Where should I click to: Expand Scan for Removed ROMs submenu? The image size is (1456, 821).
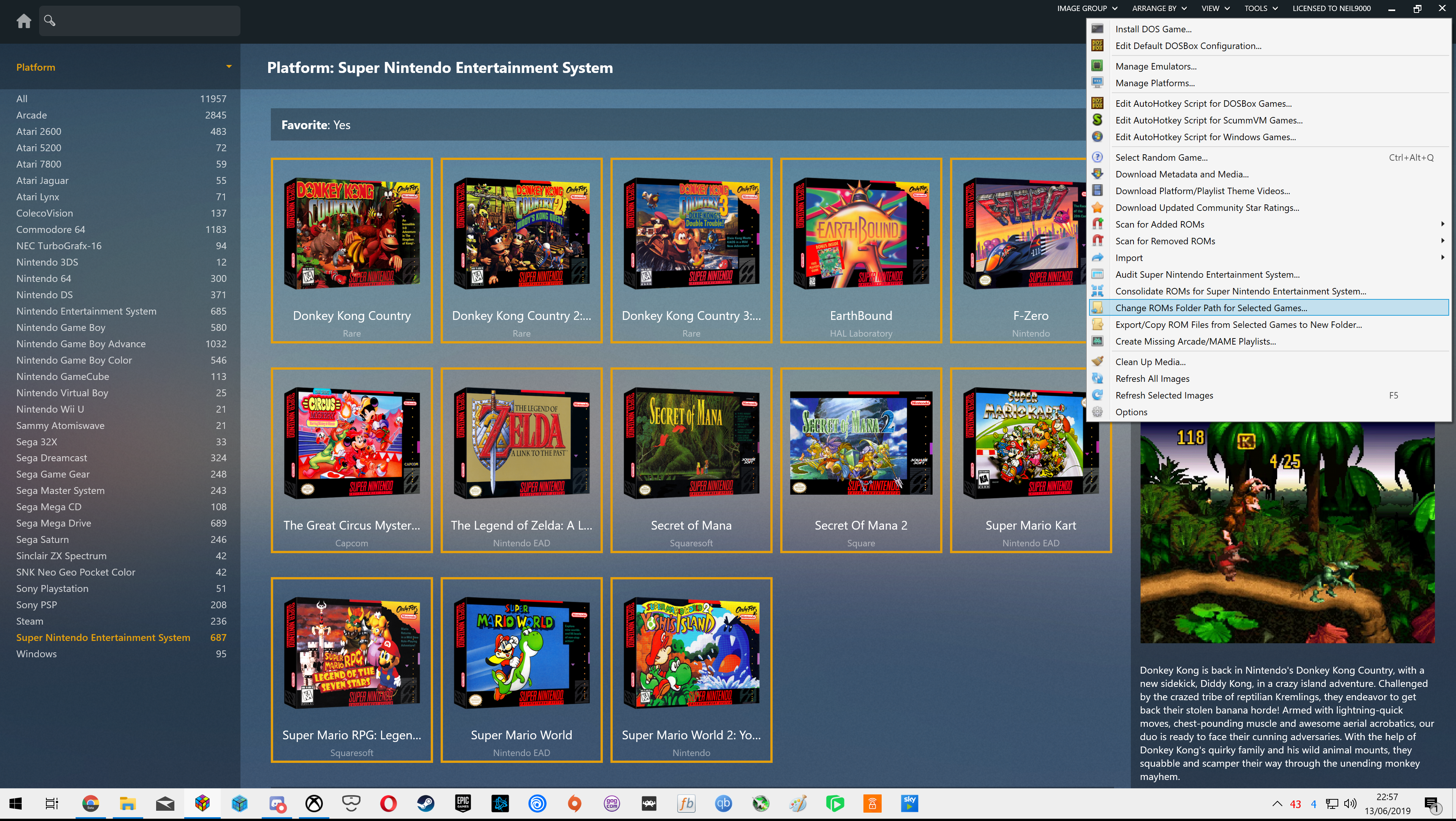1442,241
